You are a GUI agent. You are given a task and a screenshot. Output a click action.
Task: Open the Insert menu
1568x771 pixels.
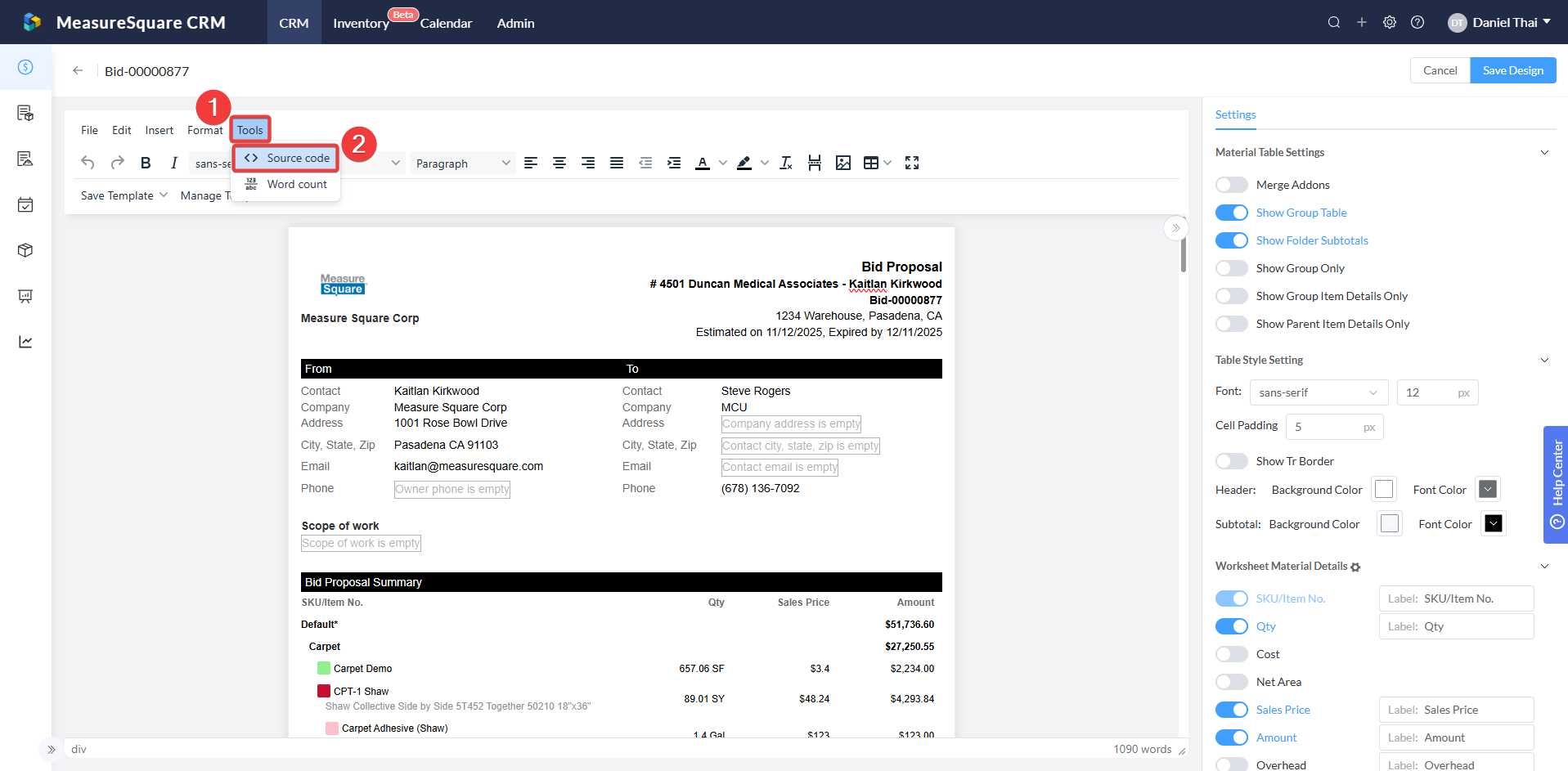pyautogui.click(x=159, y=130)
